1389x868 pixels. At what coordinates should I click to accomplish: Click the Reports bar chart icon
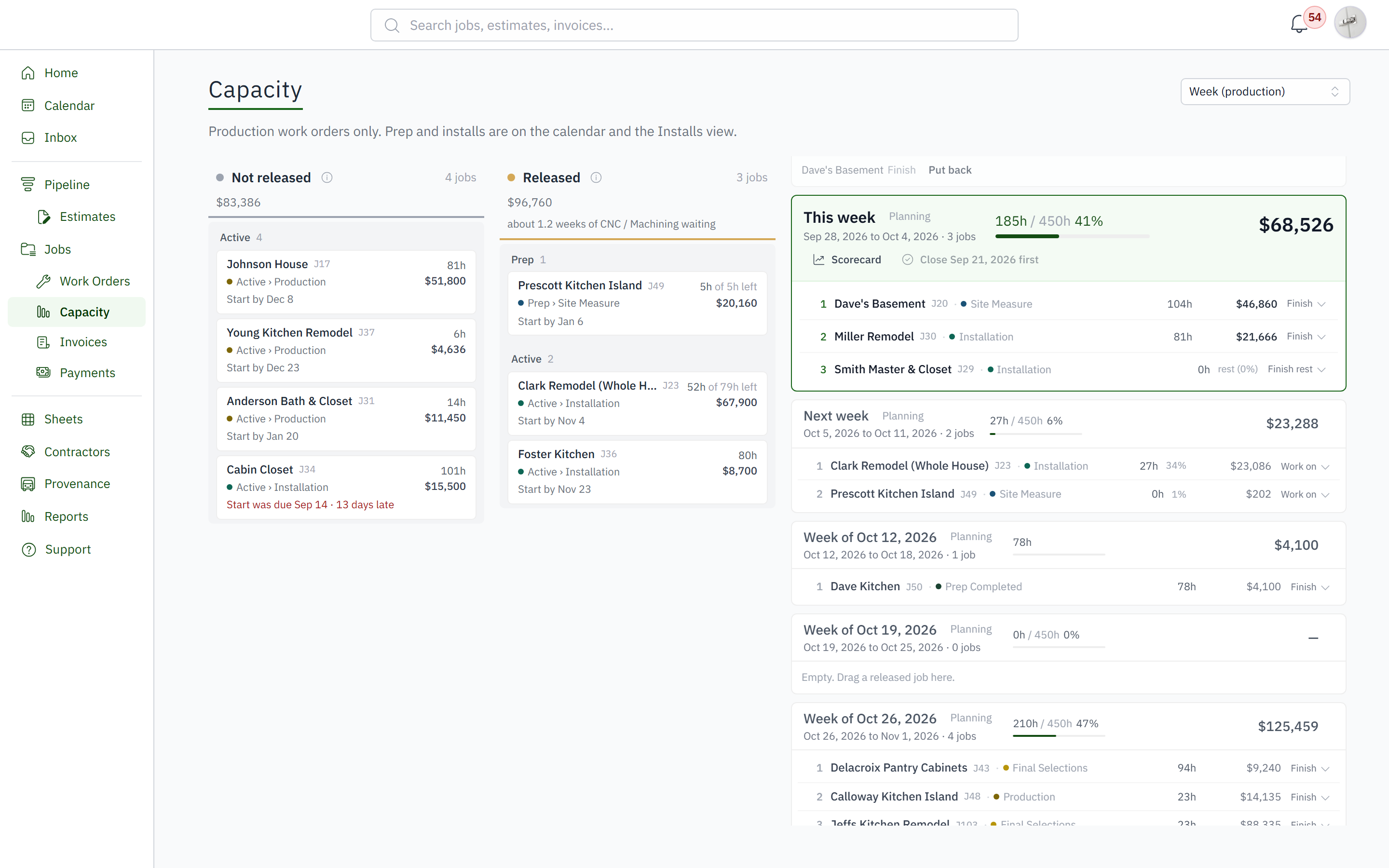[28, 516]
